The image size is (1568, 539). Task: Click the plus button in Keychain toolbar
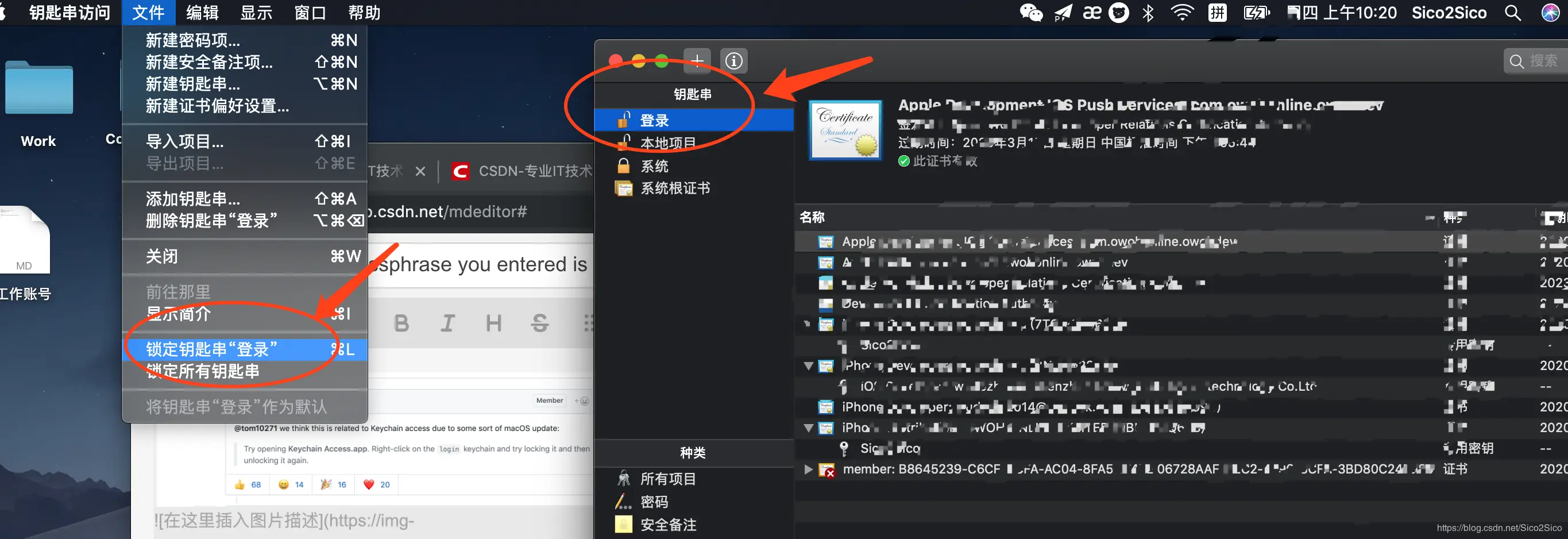(x=697, y=61)
